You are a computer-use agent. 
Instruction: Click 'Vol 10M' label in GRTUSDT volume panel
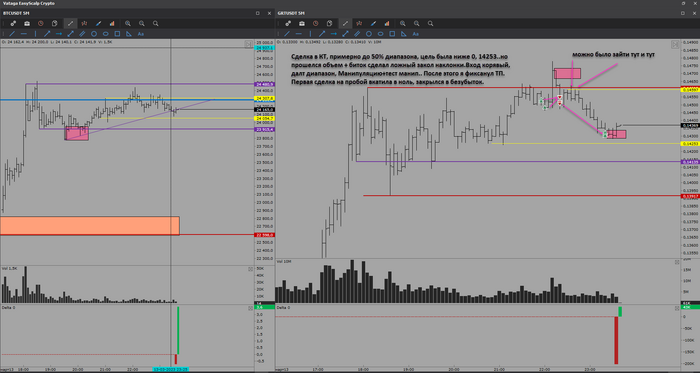pos(283,261)
